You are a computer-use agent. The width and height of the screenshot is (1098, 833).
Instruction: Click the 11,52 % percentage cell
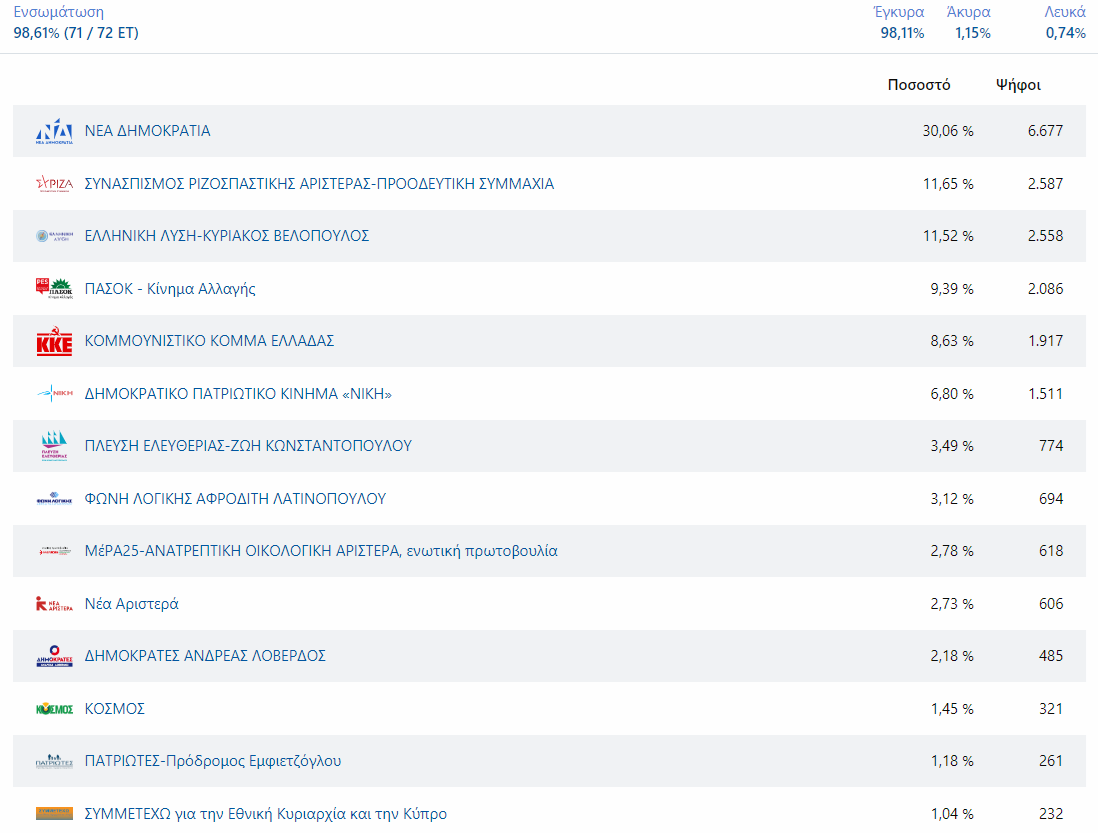point(948,236)
